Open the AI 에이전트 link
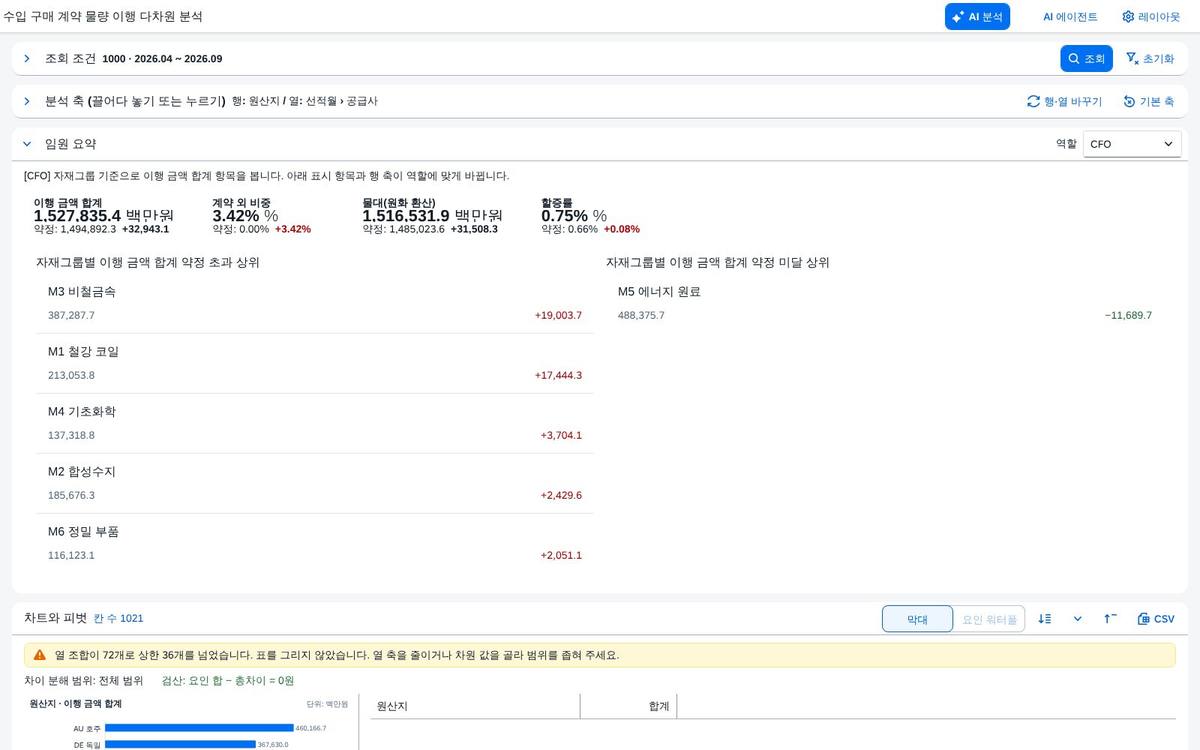 (x=1070, y=17)
